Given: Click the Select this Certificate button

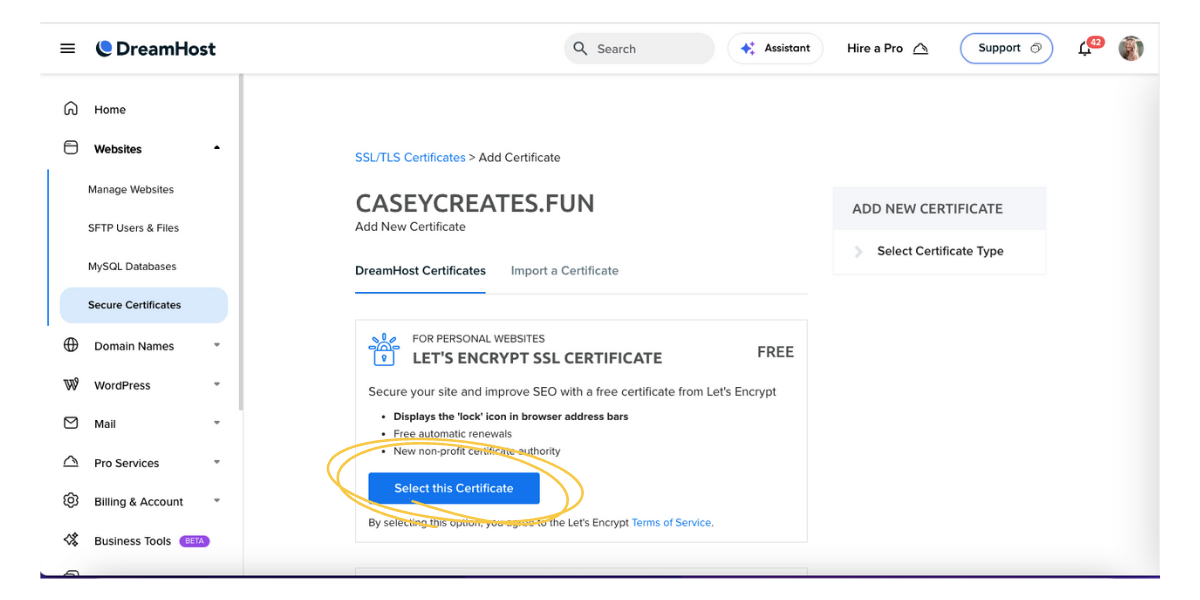Looking at the screenshot, I should pyautogui.click(x=454, y=488).
